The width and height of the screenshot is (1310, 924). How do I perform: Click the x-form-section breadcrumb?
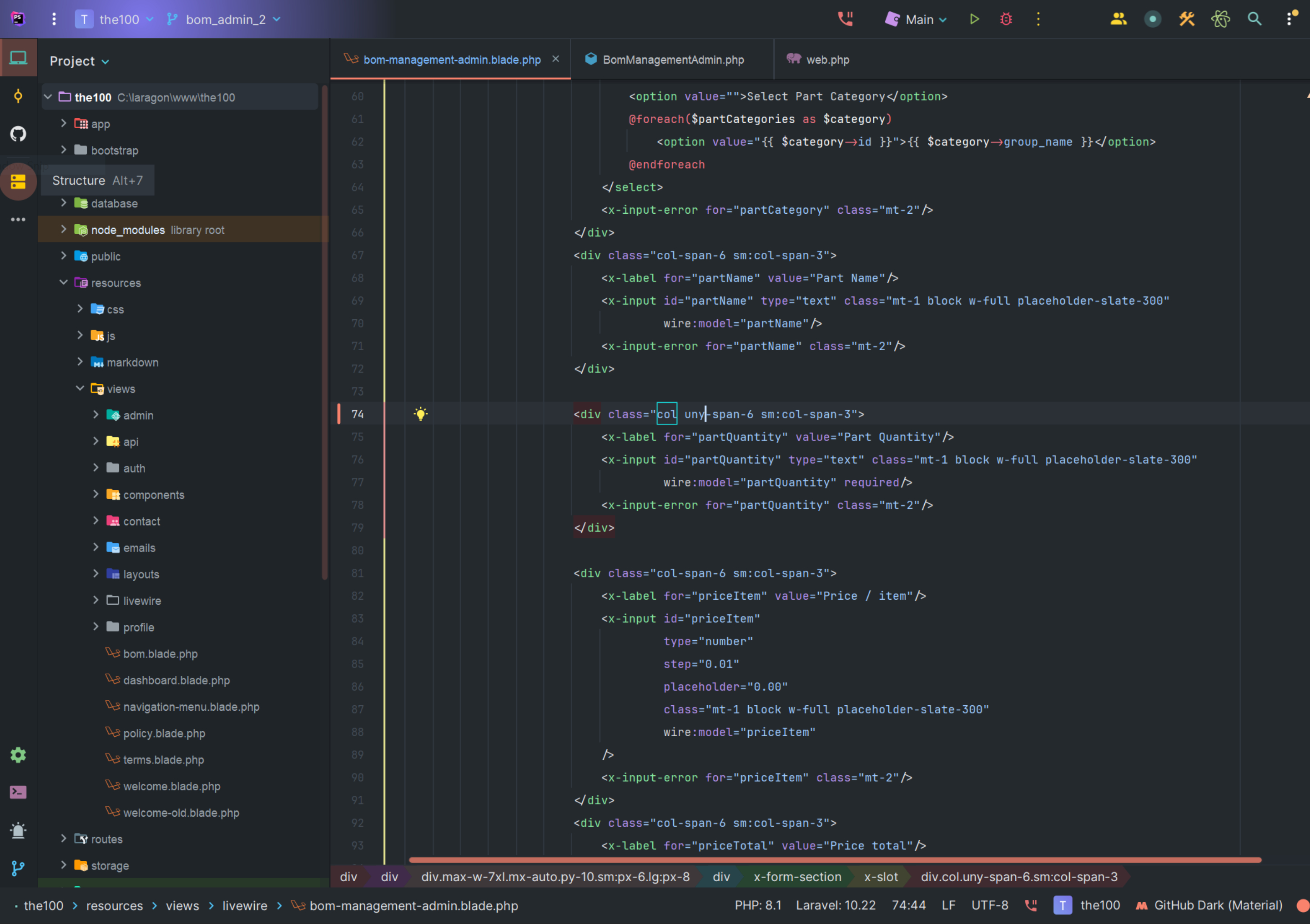coord(797,877)
